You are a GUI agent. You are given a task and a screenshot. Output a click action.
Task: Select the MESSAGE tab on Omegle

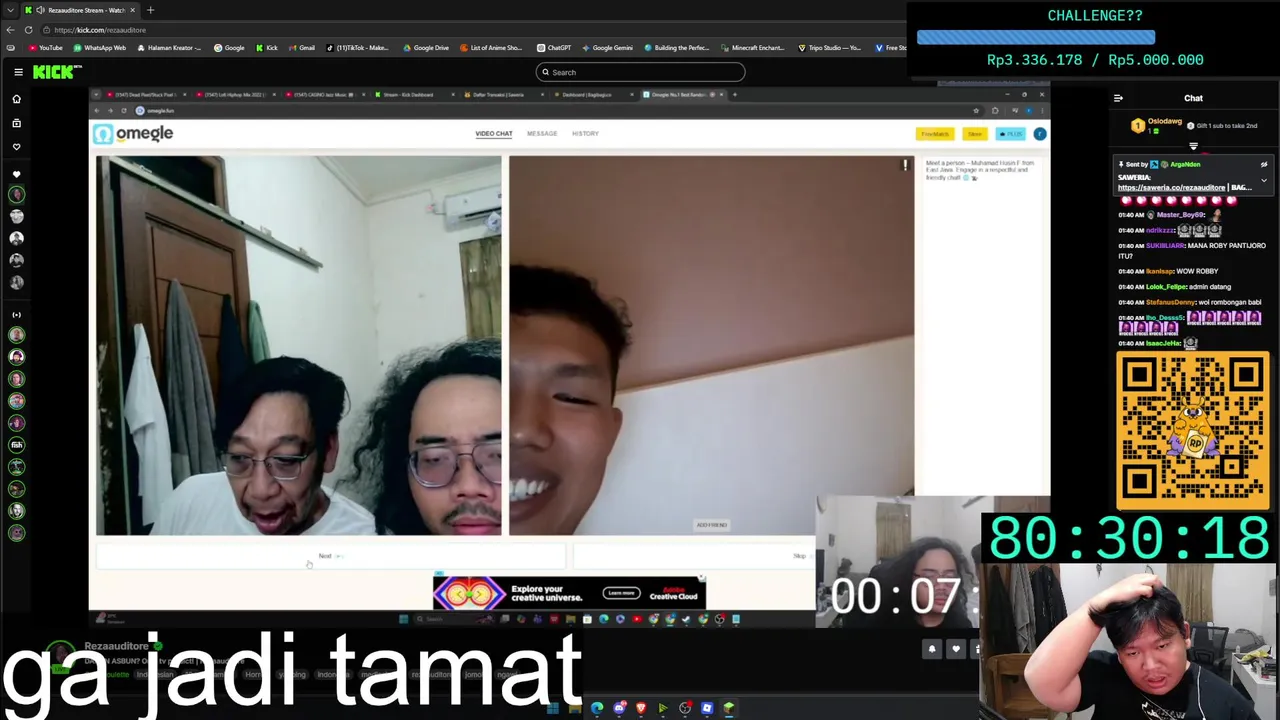pos(542,133)
